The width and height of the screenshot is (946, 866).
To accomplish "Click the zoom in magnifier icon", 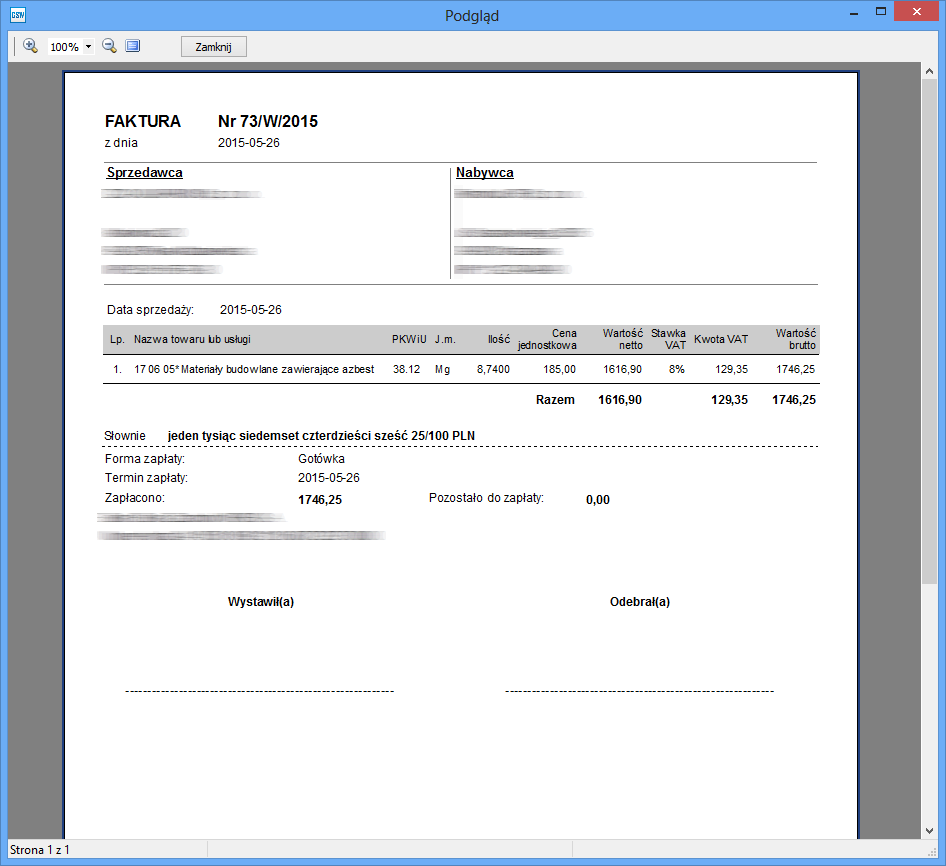I will [x=30, y=46].
